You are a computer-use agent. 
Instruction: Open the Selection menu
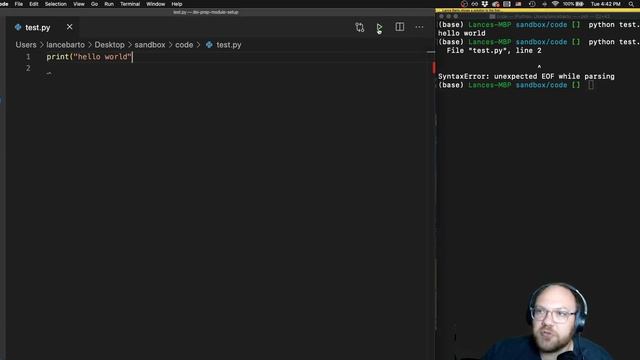[x=56, y=4]
